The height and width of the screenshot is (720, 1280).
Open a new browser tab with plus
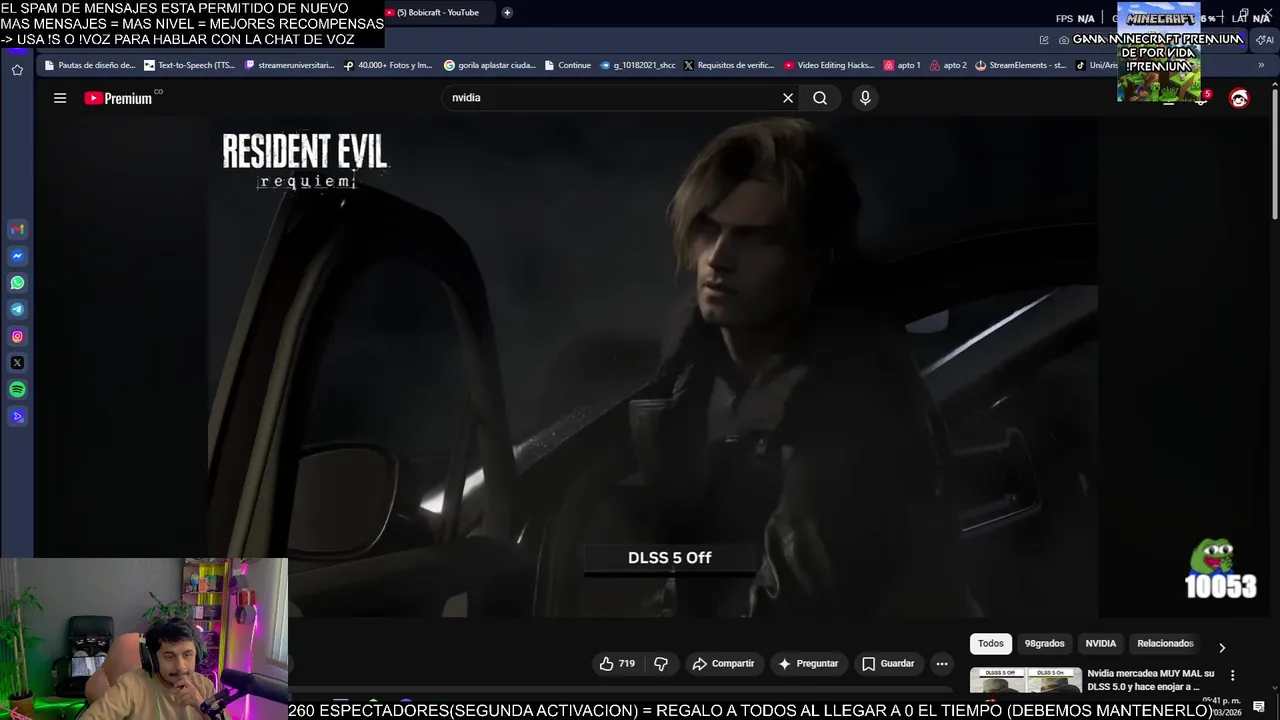point(507,13)
